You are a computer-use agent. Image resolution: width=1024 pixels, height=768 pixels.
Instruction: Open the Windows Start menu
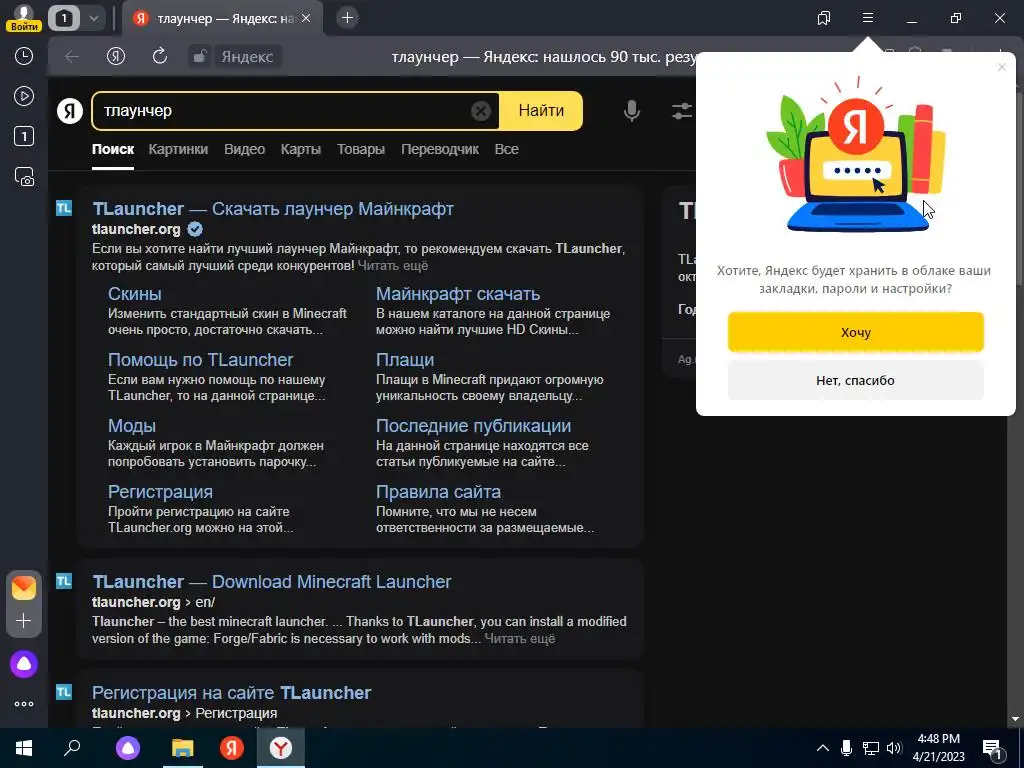[x=24, y=748]
